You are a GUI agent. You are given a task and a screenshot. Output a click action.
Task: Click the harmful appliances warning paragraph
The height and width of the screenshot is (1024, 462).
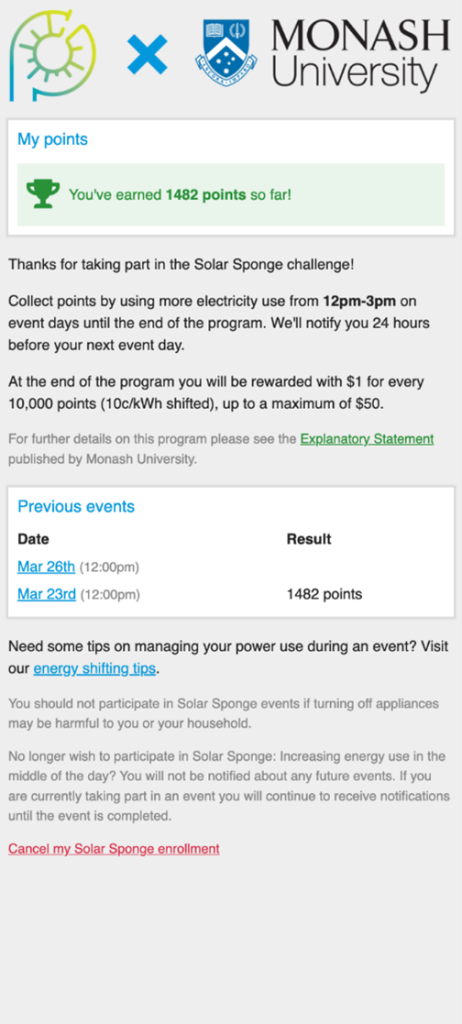tap(223, 714)
